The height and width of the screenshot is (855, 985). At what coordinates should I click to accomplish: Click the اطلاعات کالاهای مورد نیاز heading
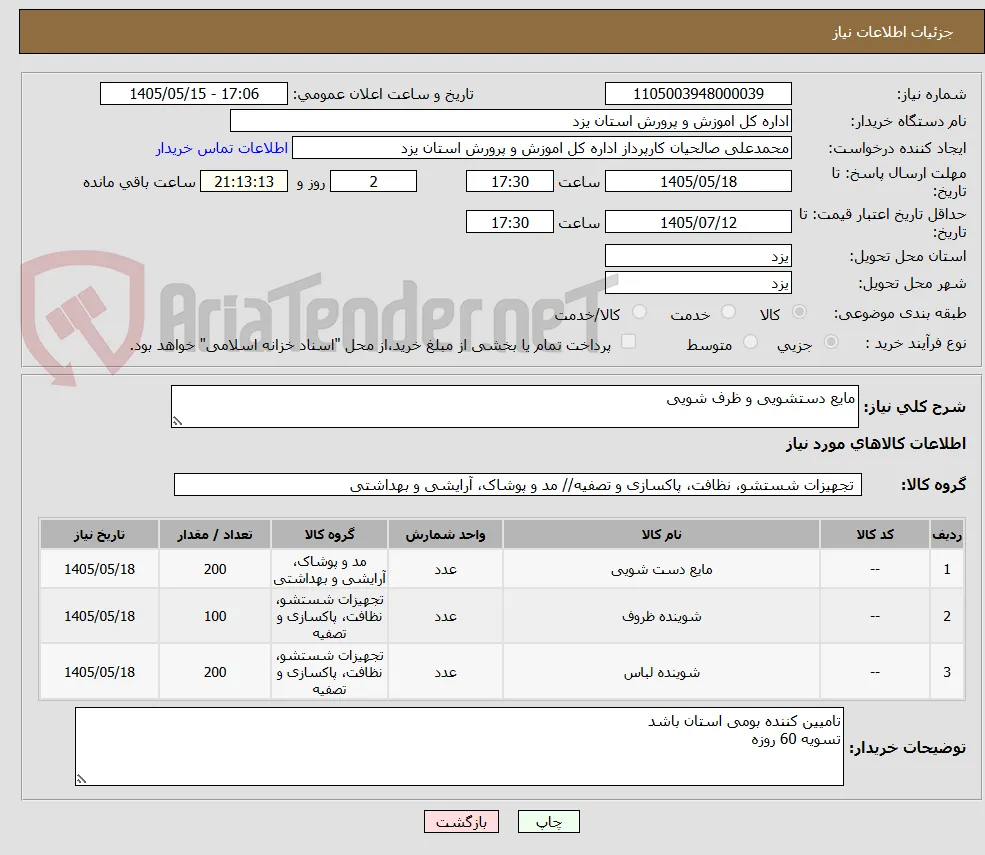(876, 444)
